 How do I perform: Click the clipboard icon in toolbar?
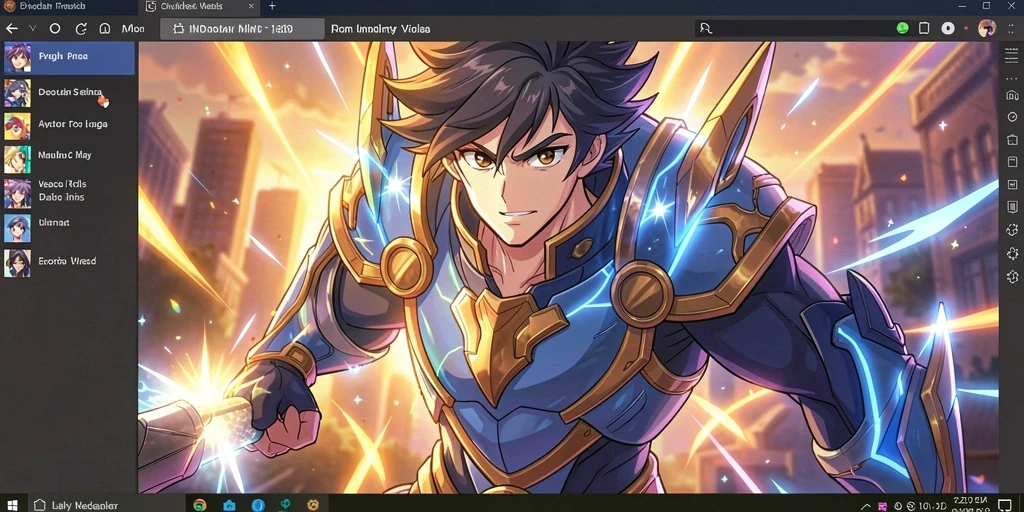pyautogui.click(x=924, y=28)
